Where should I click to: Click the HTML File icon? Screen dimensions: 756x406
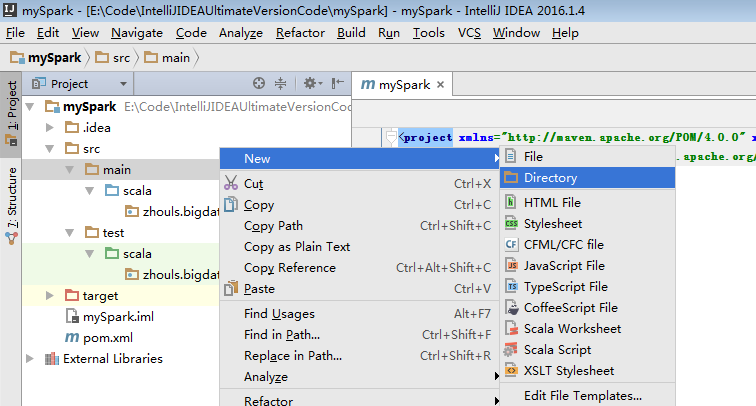(511, 202)
